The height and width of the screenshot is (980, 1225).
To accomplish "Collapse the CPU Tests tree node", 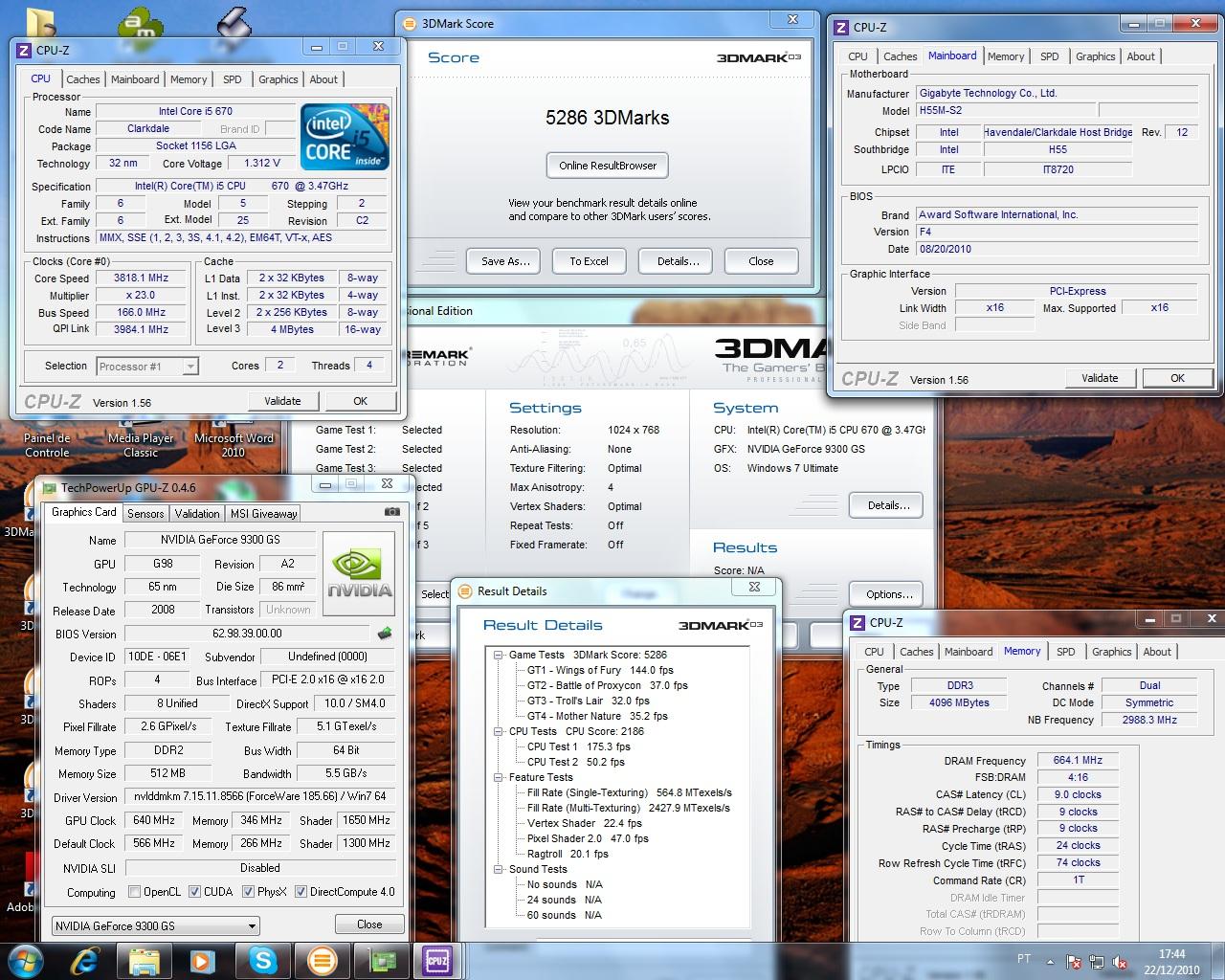I will coord(499,732).
